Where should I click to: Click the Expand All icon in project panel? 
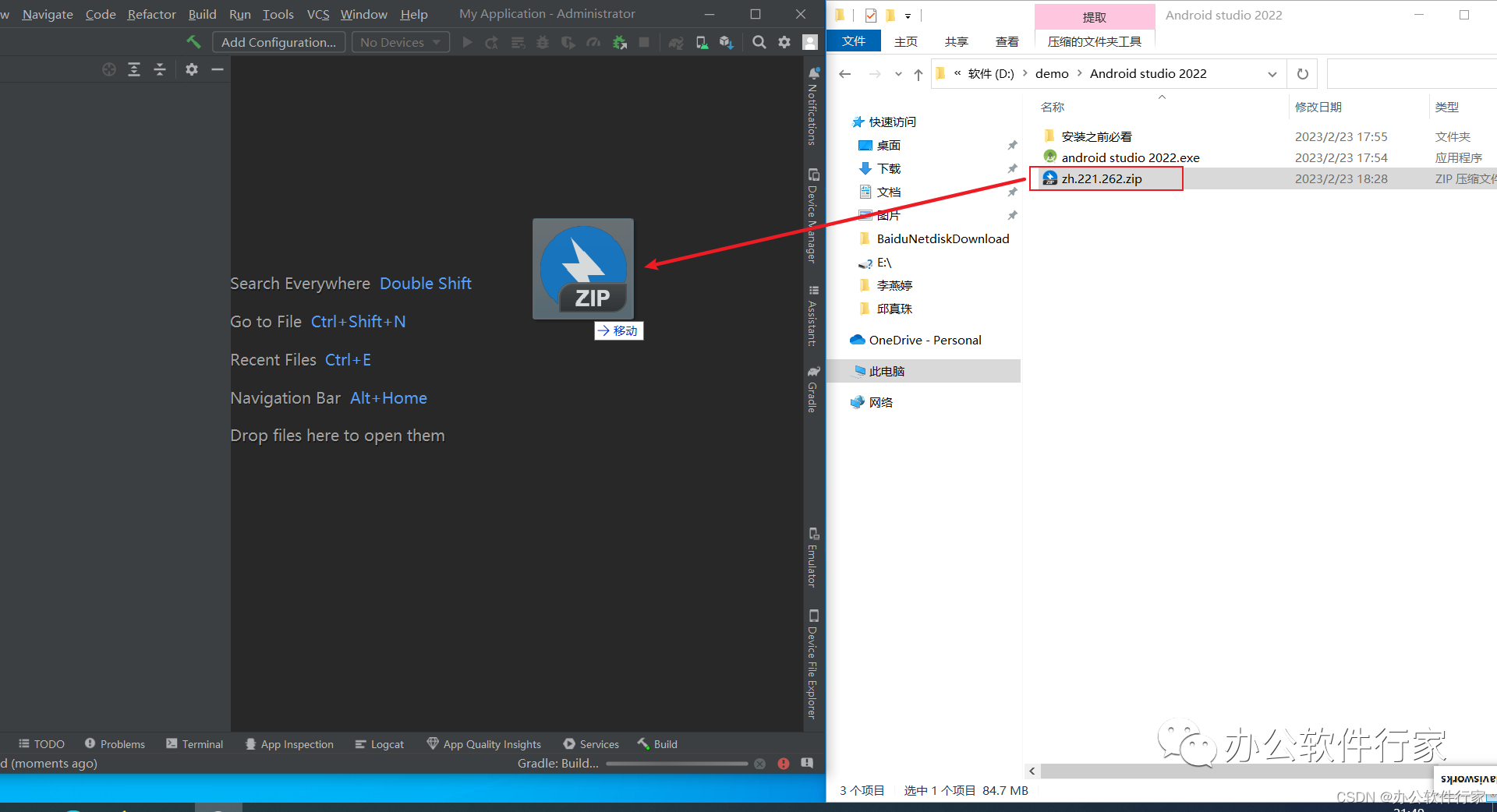tap(134, 69)
